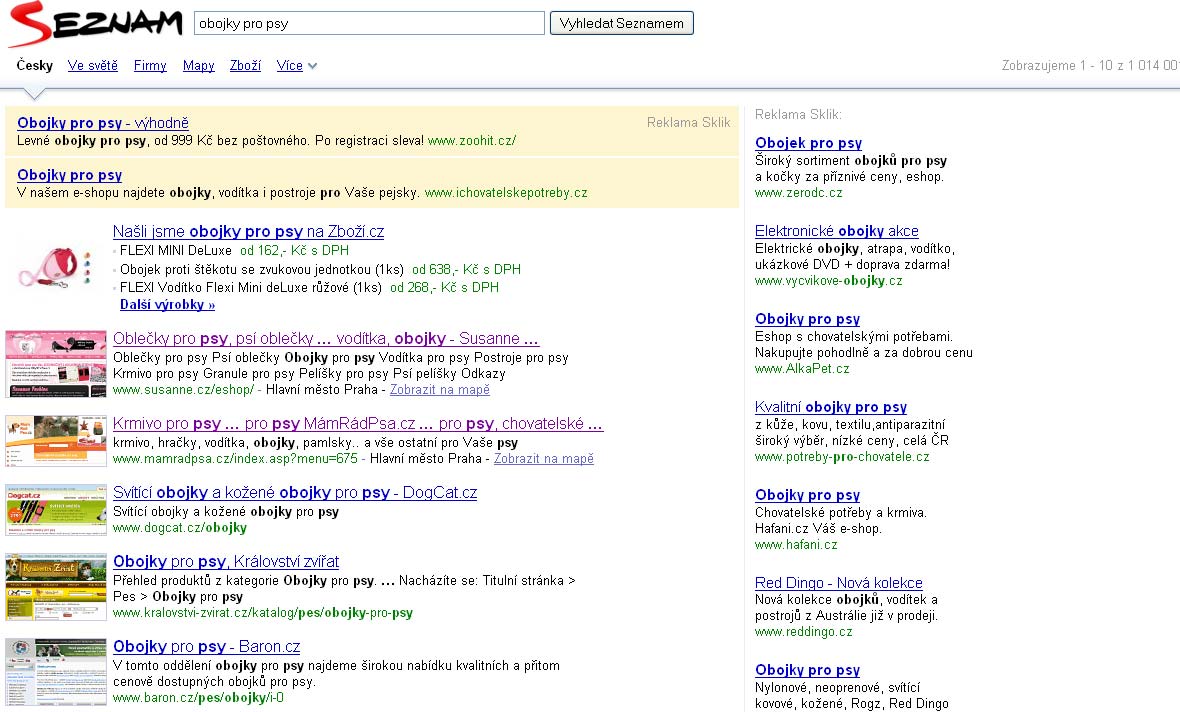Screen dimensions: 1180x712
Task: Click FLEXI MINI DeLuxe product entry
Action: pyautogui.click(x=176, y=251)
